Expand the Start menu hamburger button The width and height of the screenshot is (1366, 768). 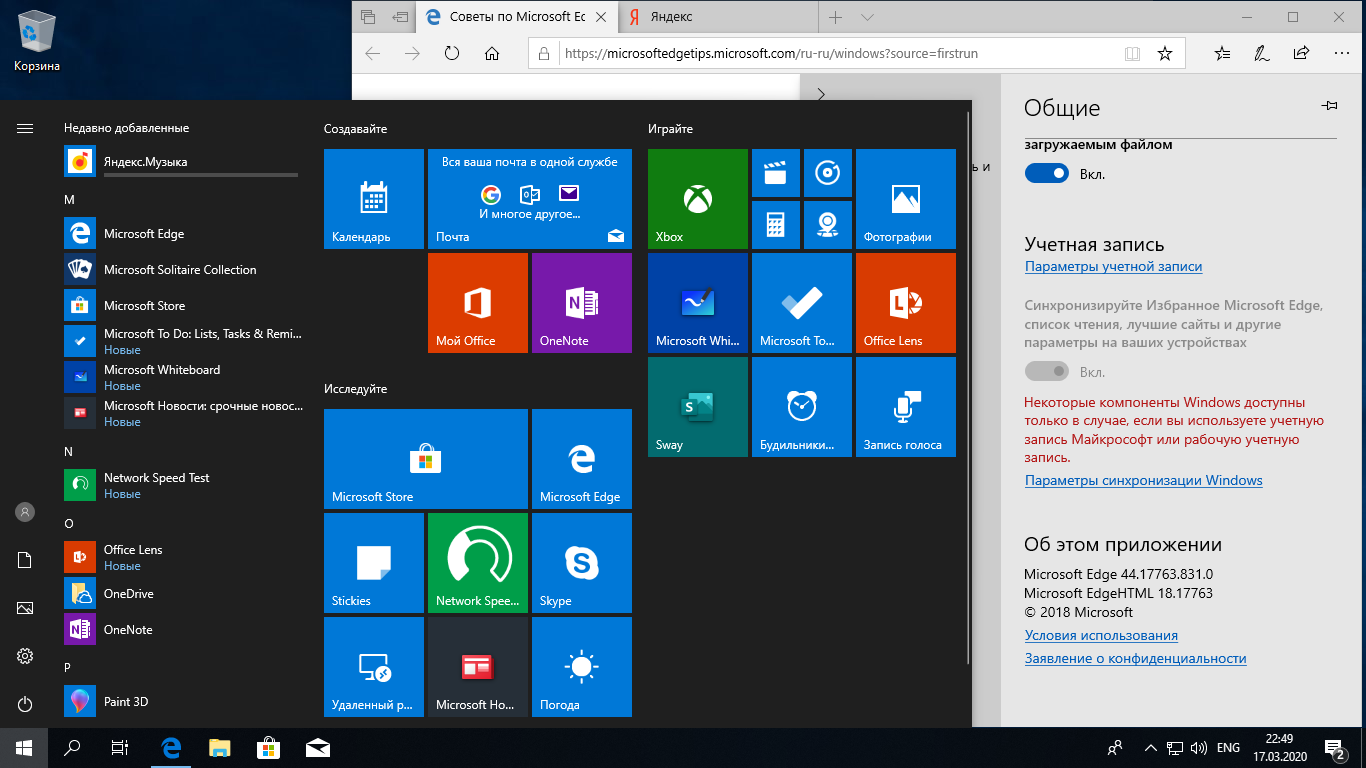[x=25, y=128]
